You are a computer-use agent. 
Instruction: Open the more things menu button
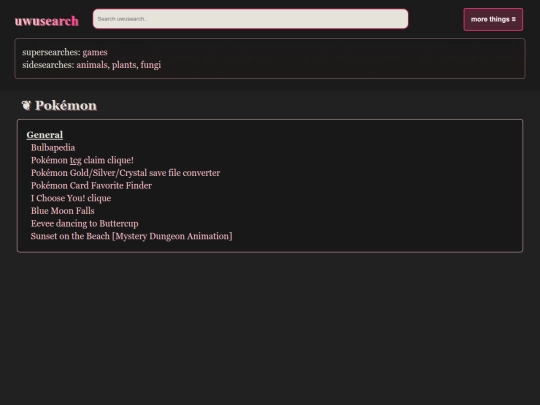(493, 20)
